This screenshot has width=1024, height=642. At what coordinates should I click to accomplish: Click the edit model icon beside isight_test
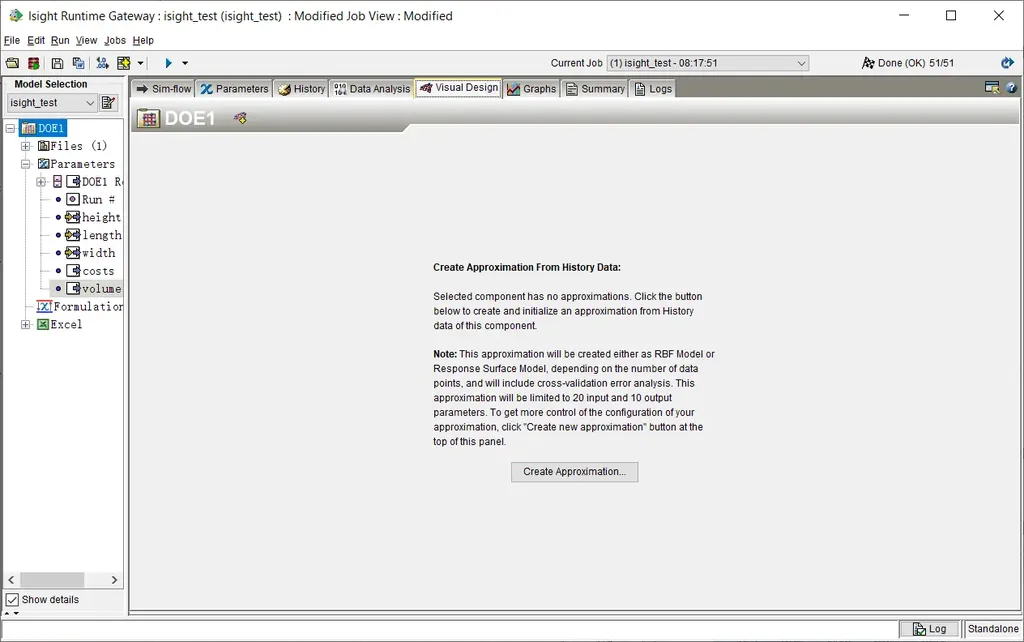point(108,103)
